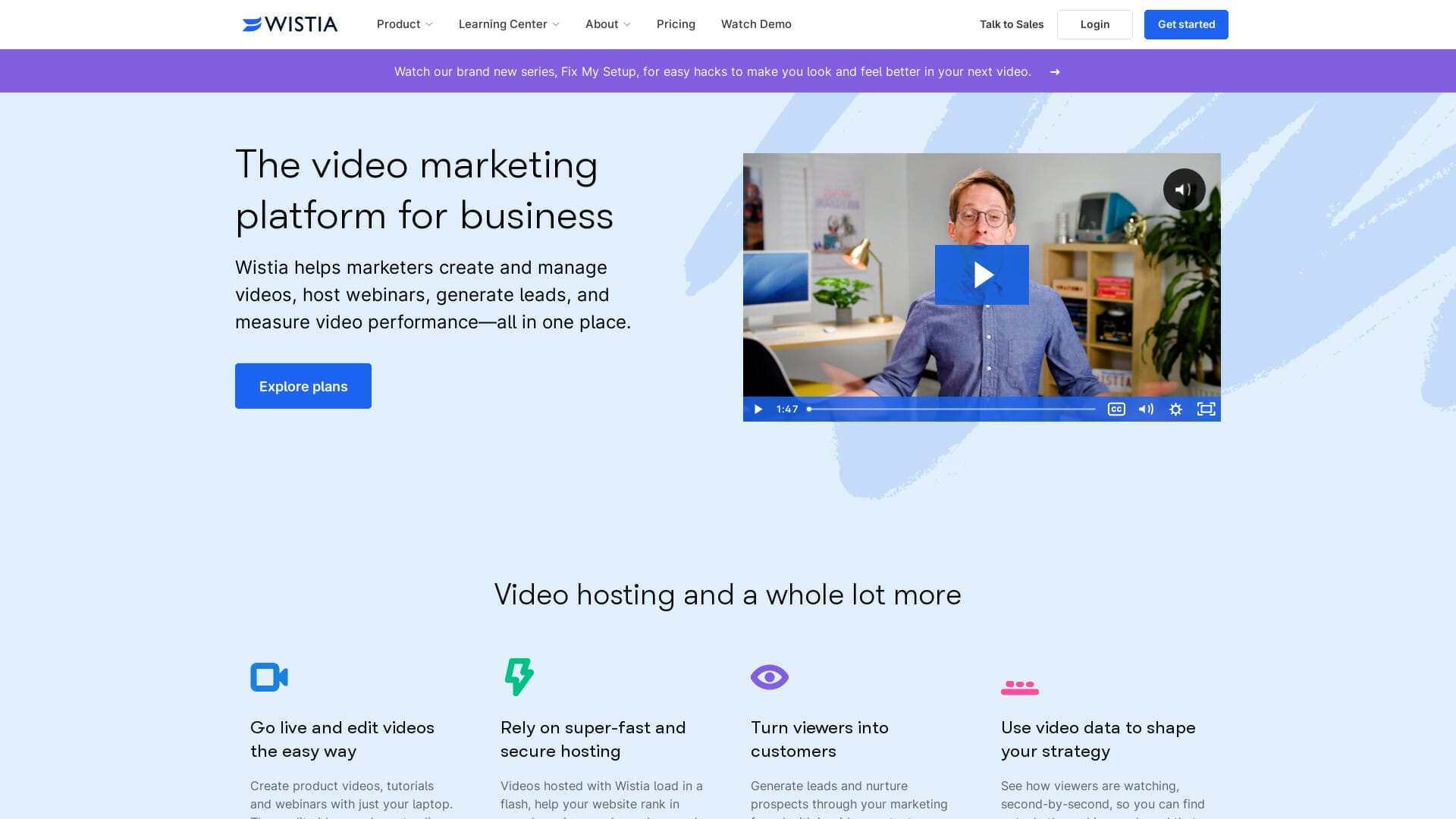
Task: Enable closed captions on the video player
Action: (x=1116, y=409)
